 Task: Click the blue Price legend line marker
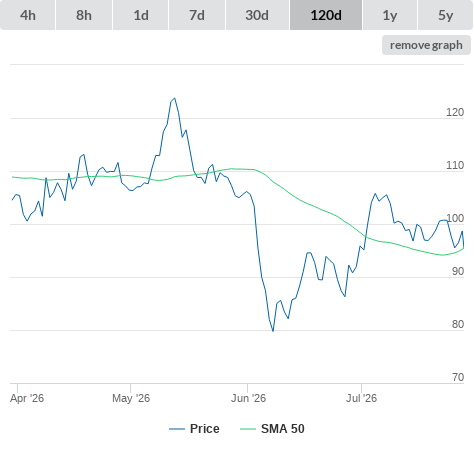point(177,429)
